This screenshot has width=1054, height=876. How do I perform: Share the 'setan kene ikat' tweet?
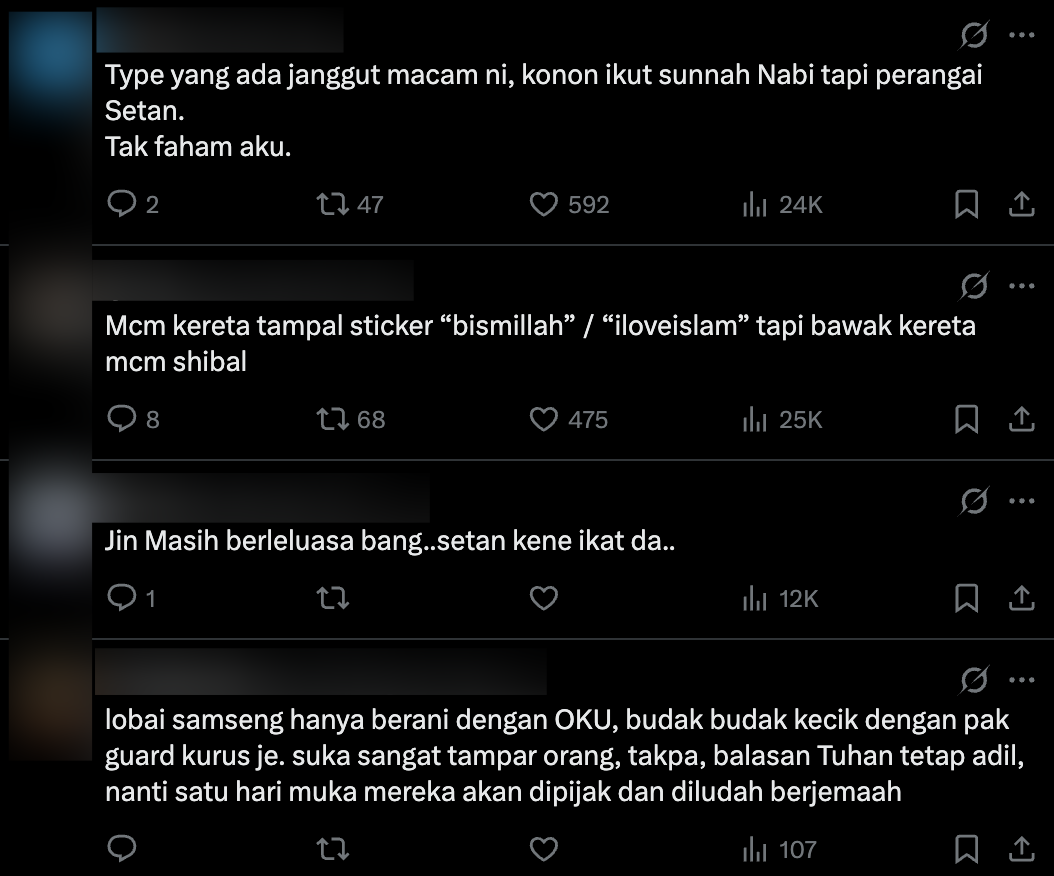pyautogui.click(x=1020, y=599)
